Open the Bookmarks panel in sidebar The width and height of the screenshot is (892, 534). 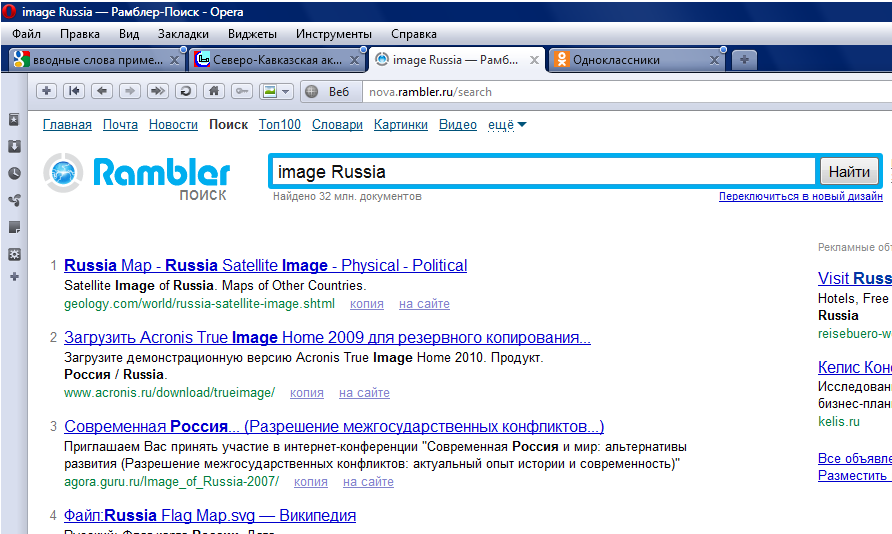(14, 119)
